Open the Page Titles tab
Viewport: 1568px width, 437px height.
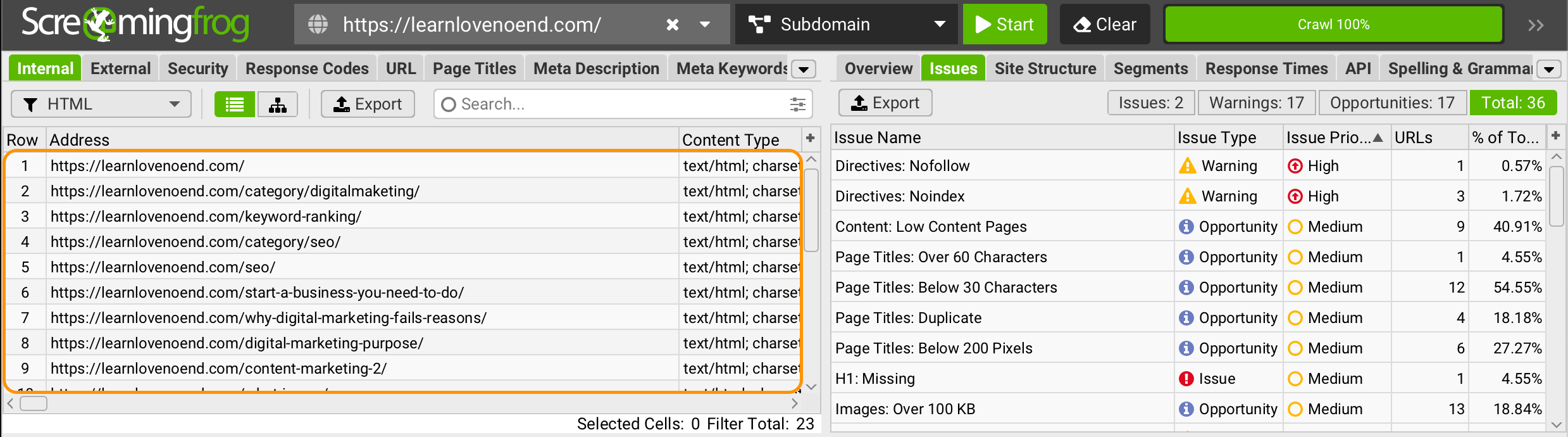point(474,68)
